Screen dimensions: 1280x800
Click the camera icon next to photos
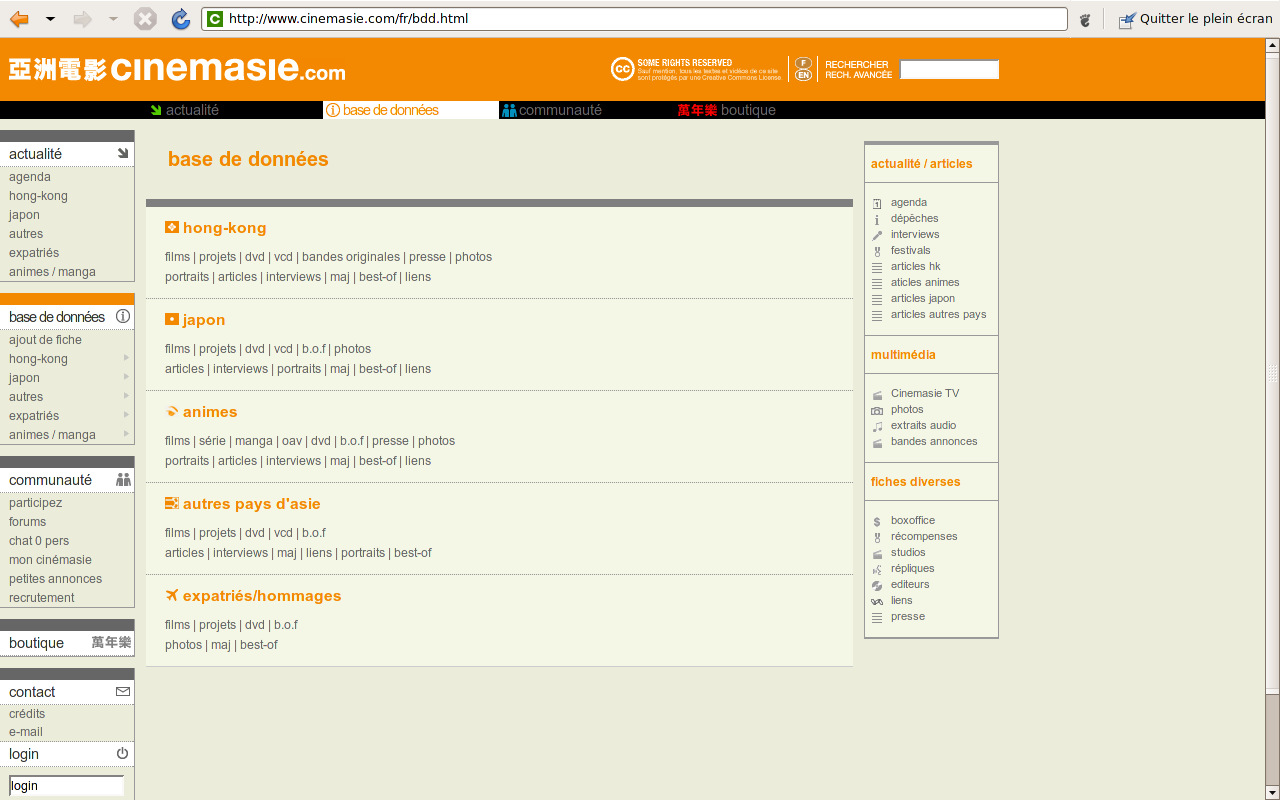click(x=877, y=410)
